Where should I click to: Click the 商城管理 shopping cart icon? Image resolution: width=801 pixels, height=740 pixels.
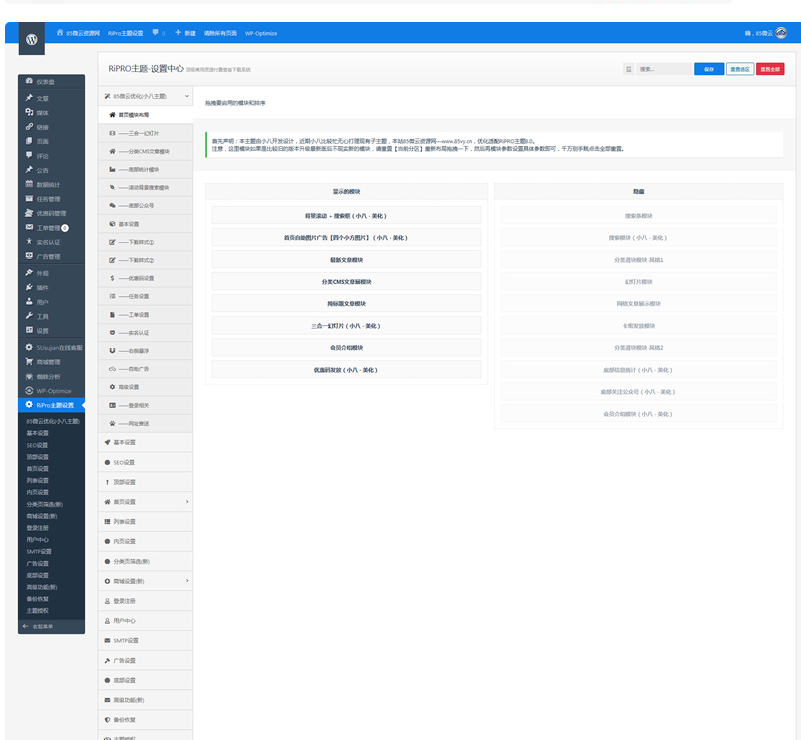[29, 361]
